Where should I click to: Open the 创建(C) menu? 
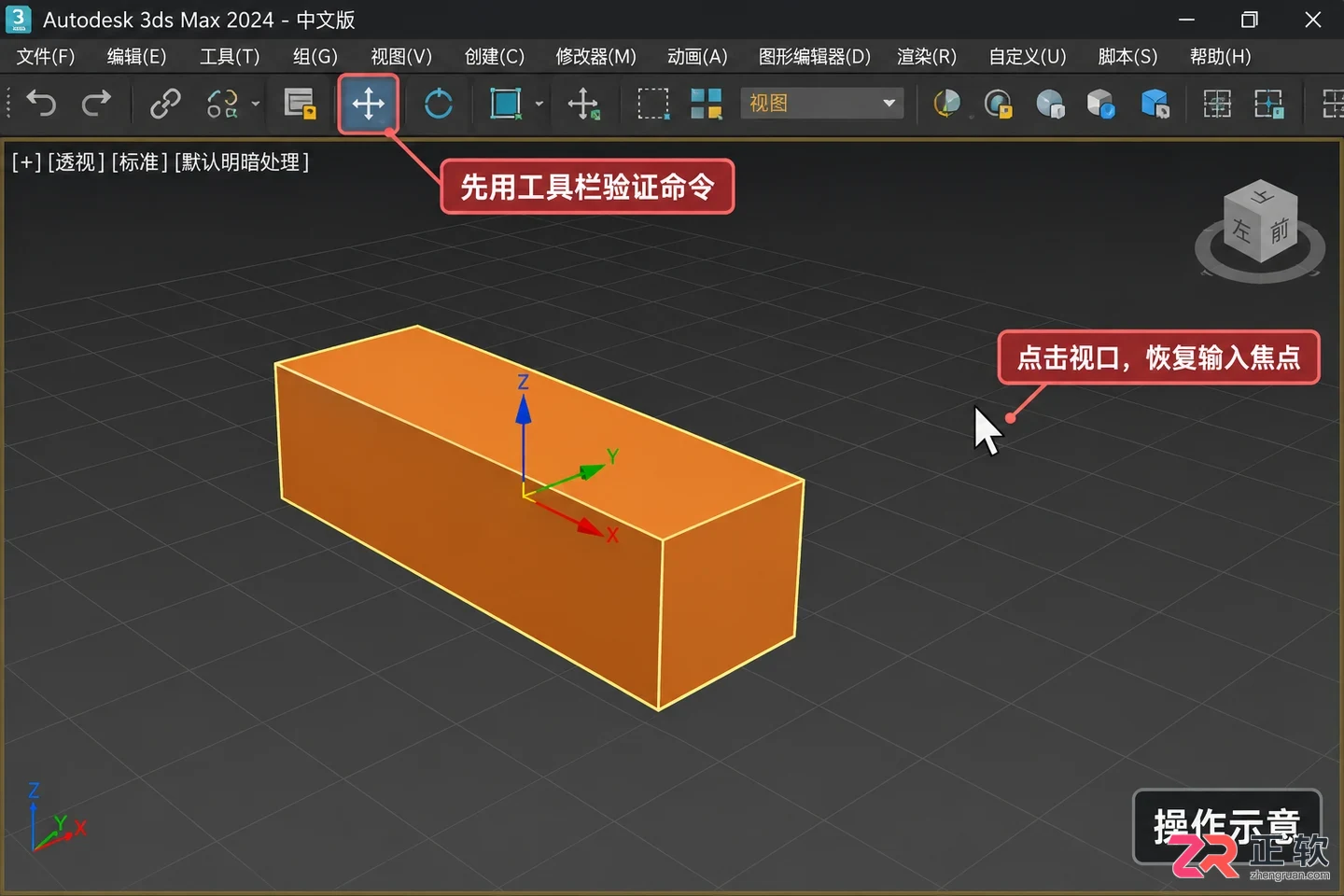pyautogui.click(x=495, y=57)
